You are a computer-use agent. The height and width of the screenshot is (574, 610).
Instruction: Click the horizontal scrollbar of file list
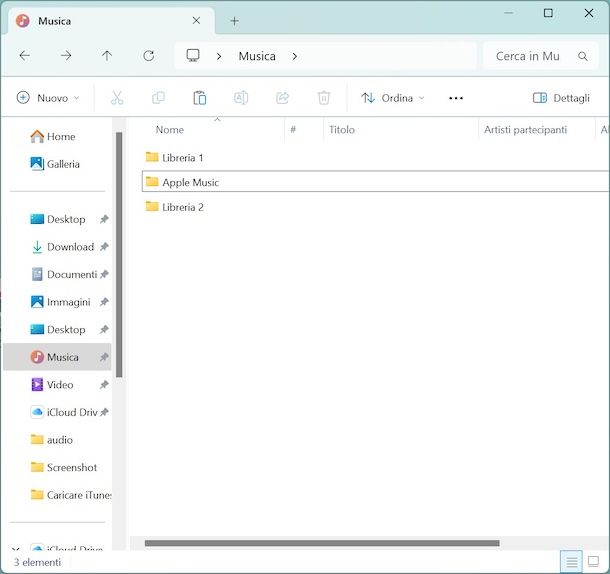click(322, 543)
